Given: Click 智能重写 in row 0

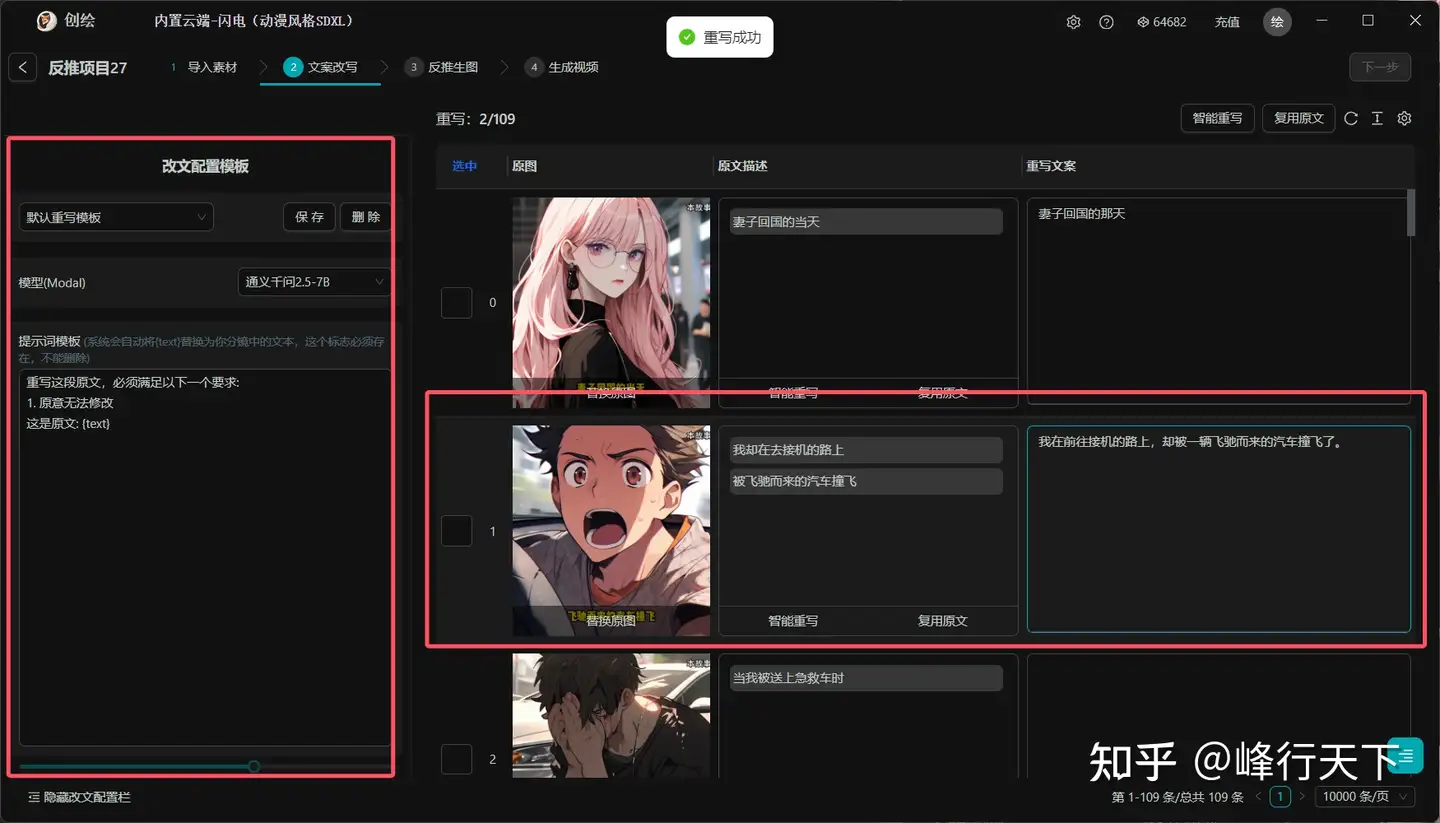Looking at the screenshot, I should (x=793, y=393).
